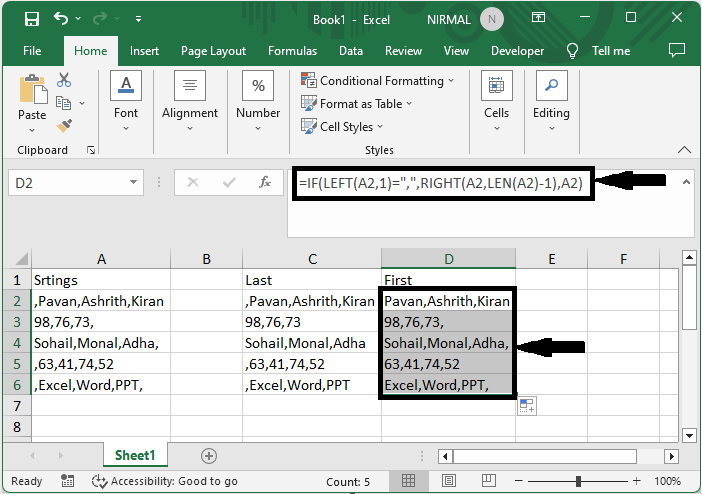Click the Cut scissors icon
The height and width of the screenshot is (494, 702).
[x=65, y=81]
